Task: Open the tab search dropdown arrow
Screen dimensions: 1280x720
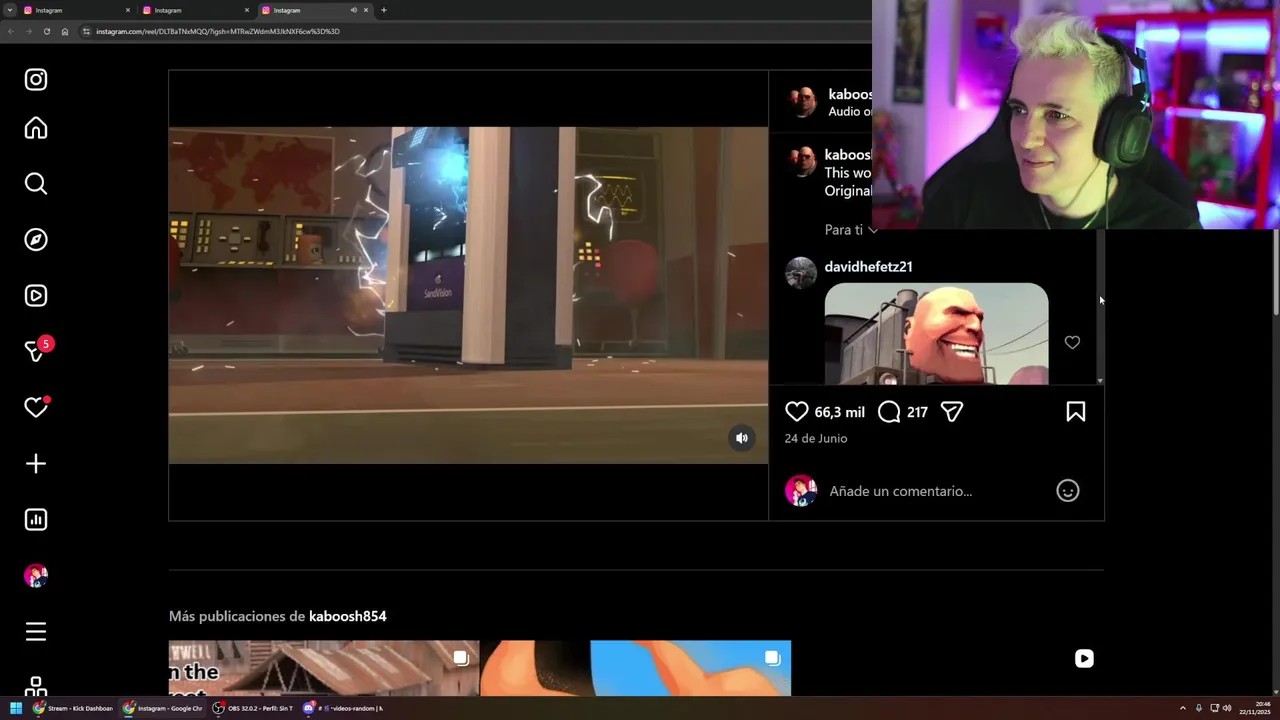Action: 9,10
